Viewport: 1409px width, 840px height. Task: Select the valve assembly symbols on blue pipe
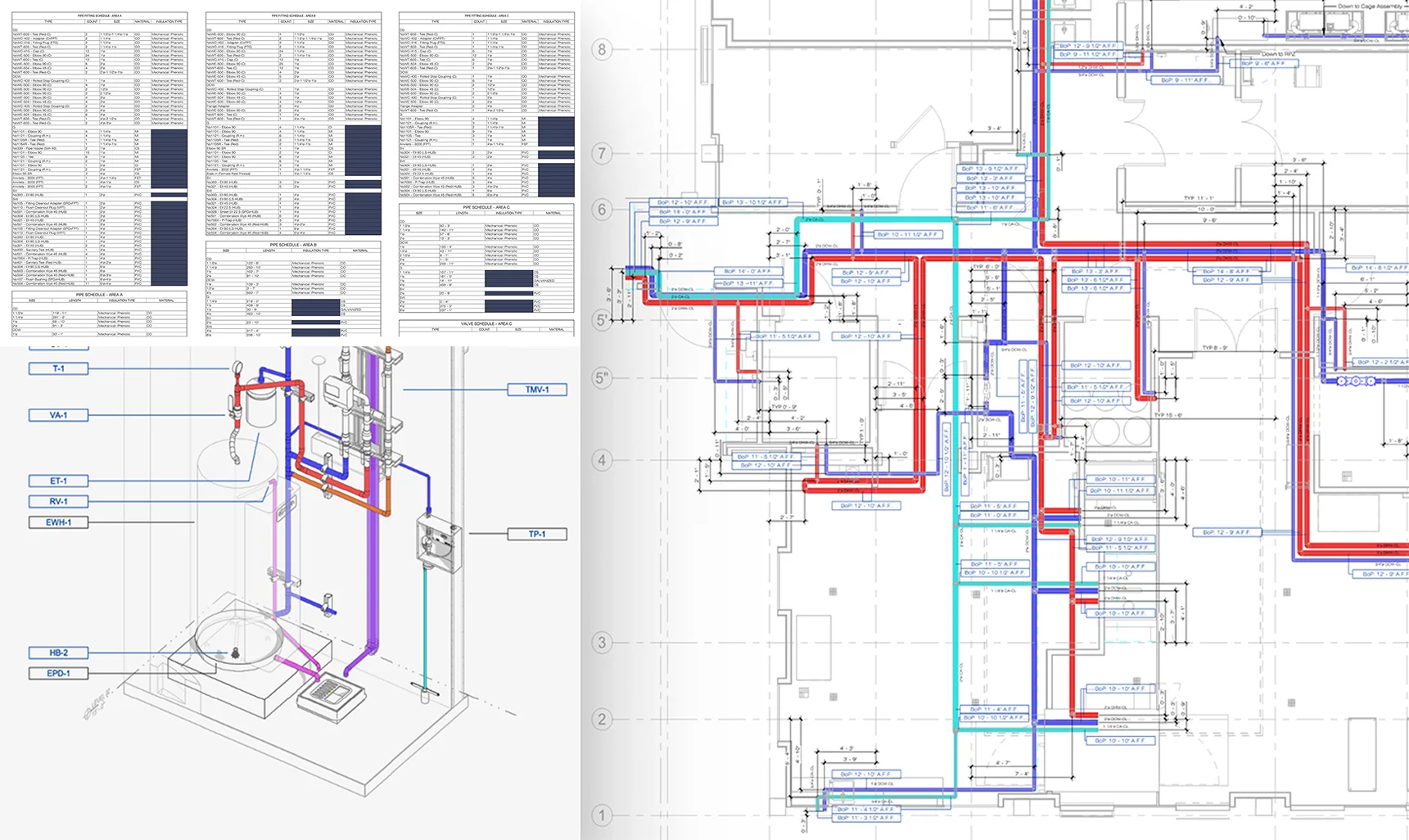coord(1356,381)
